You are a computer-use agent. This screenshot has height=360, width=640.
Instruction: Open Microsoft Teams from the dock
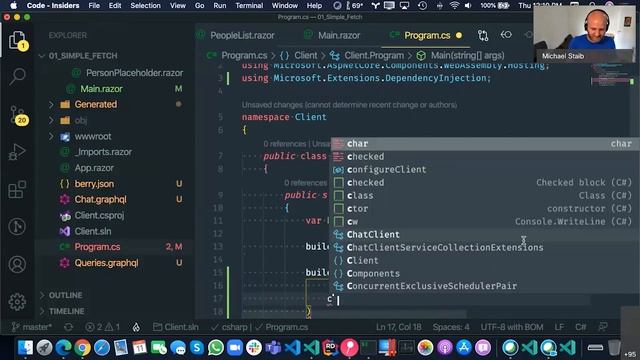pyautogui.click(x=273, y=348)
